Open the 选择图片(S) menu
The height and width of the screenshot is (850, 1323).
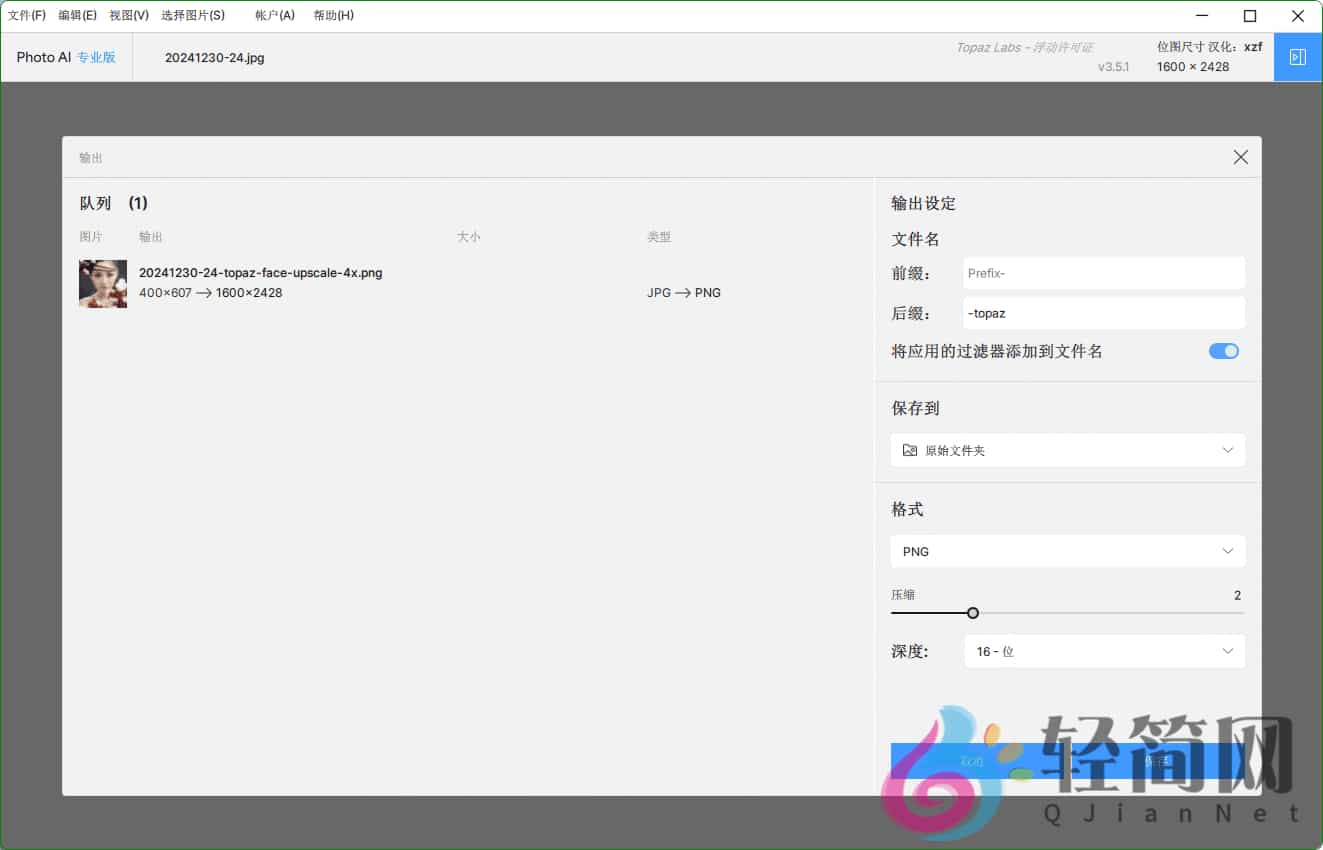click(193, 15)
